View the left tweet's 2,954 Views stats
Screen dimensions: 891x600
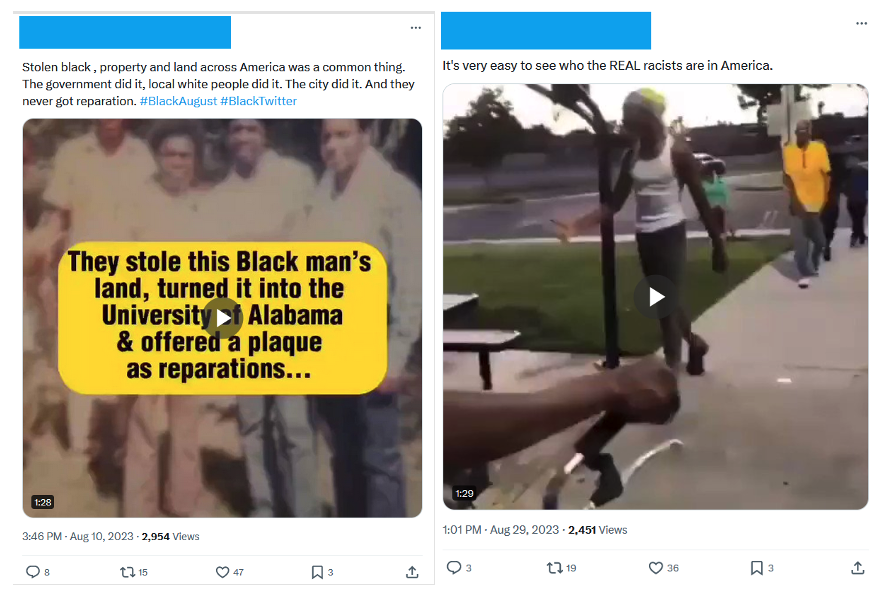tap(170, 536)
